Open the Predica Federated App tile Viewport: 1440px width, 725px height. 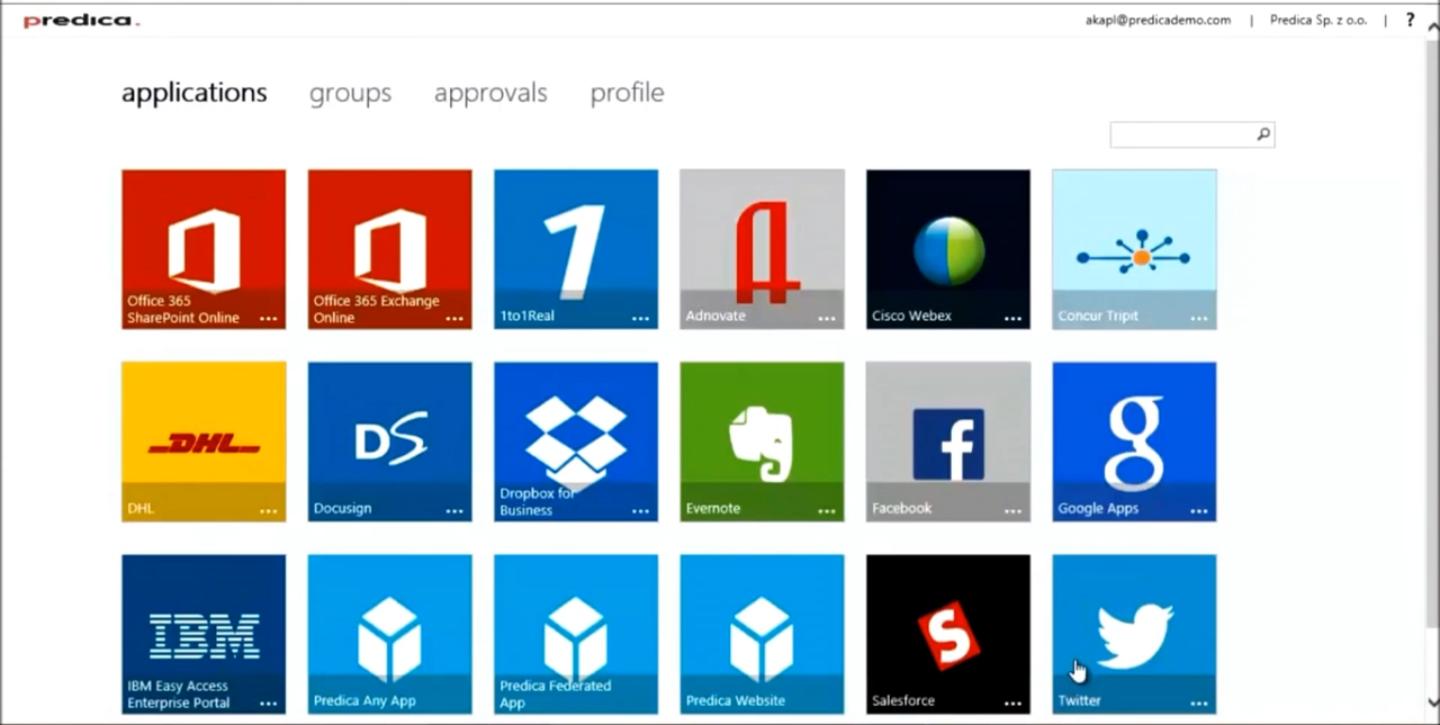pos(576,634)
